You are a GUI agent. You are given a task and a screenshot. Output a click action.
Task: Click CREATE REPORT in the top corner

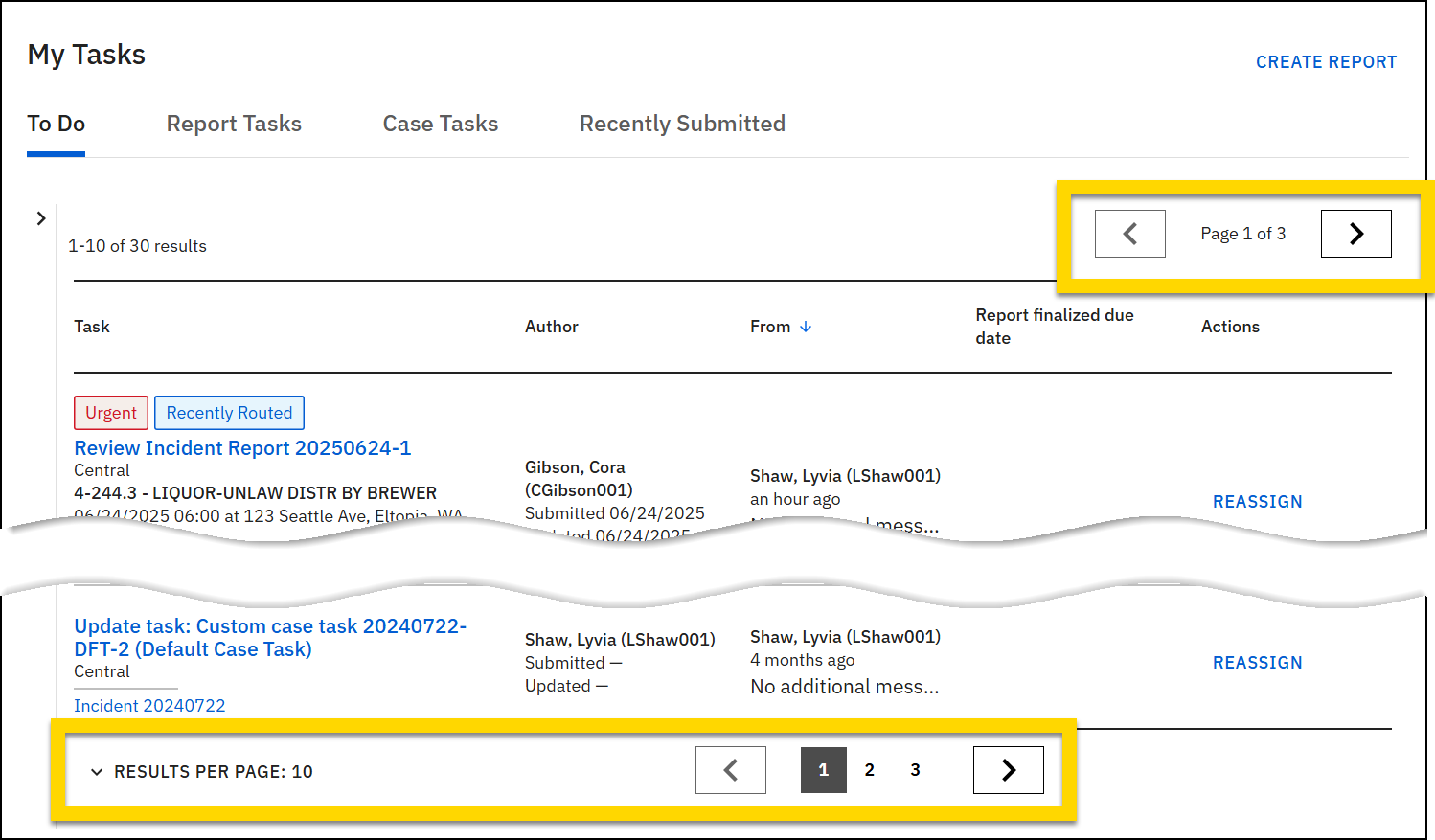(x=1326, y=61)
